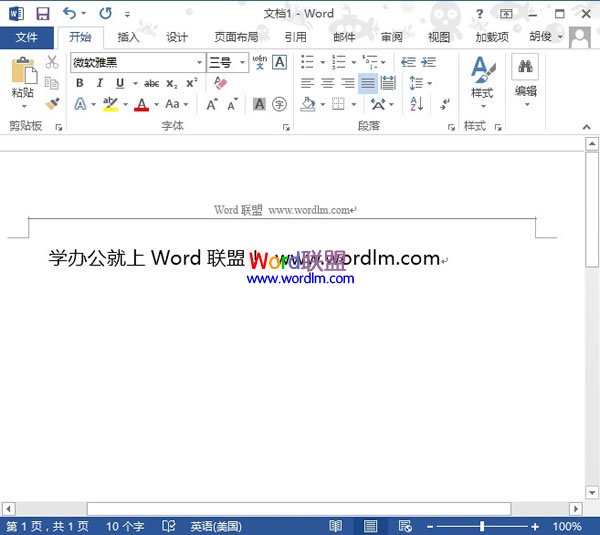
Task: Click Increase Indent icon
Action: [x=428, y=62]
